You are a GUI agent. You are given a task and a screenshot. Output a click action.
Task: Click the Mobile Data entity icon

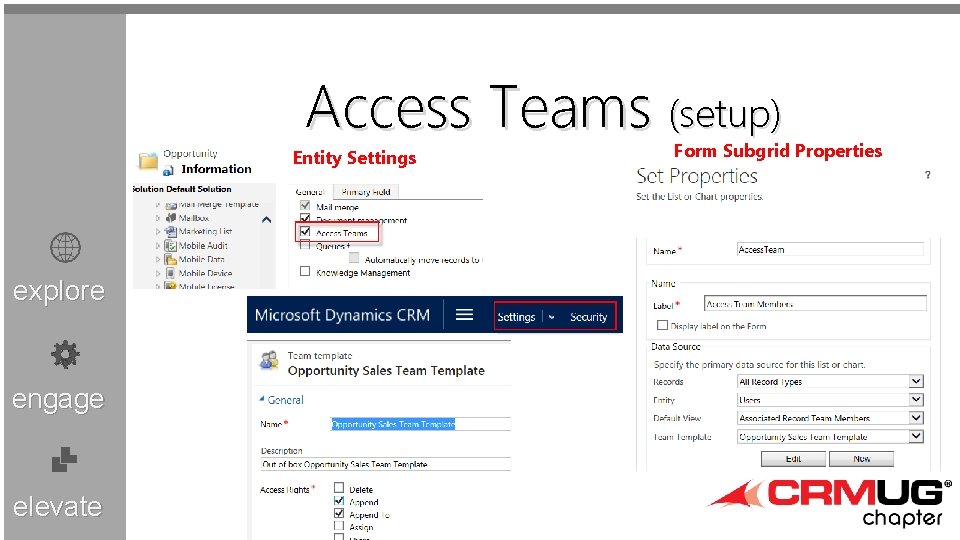point(171,260)
